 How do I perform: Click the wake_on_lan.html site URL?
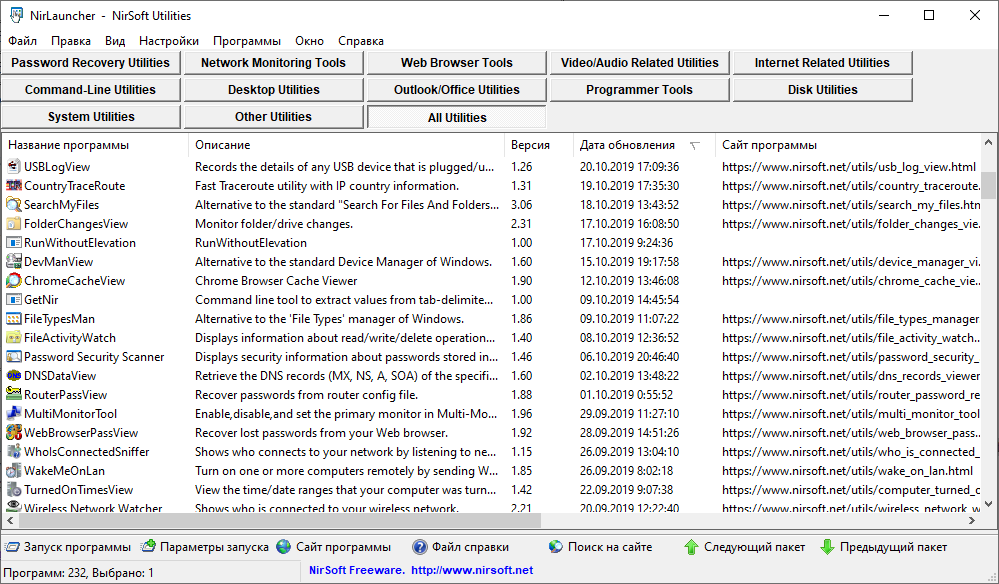[x=847, y=471]
